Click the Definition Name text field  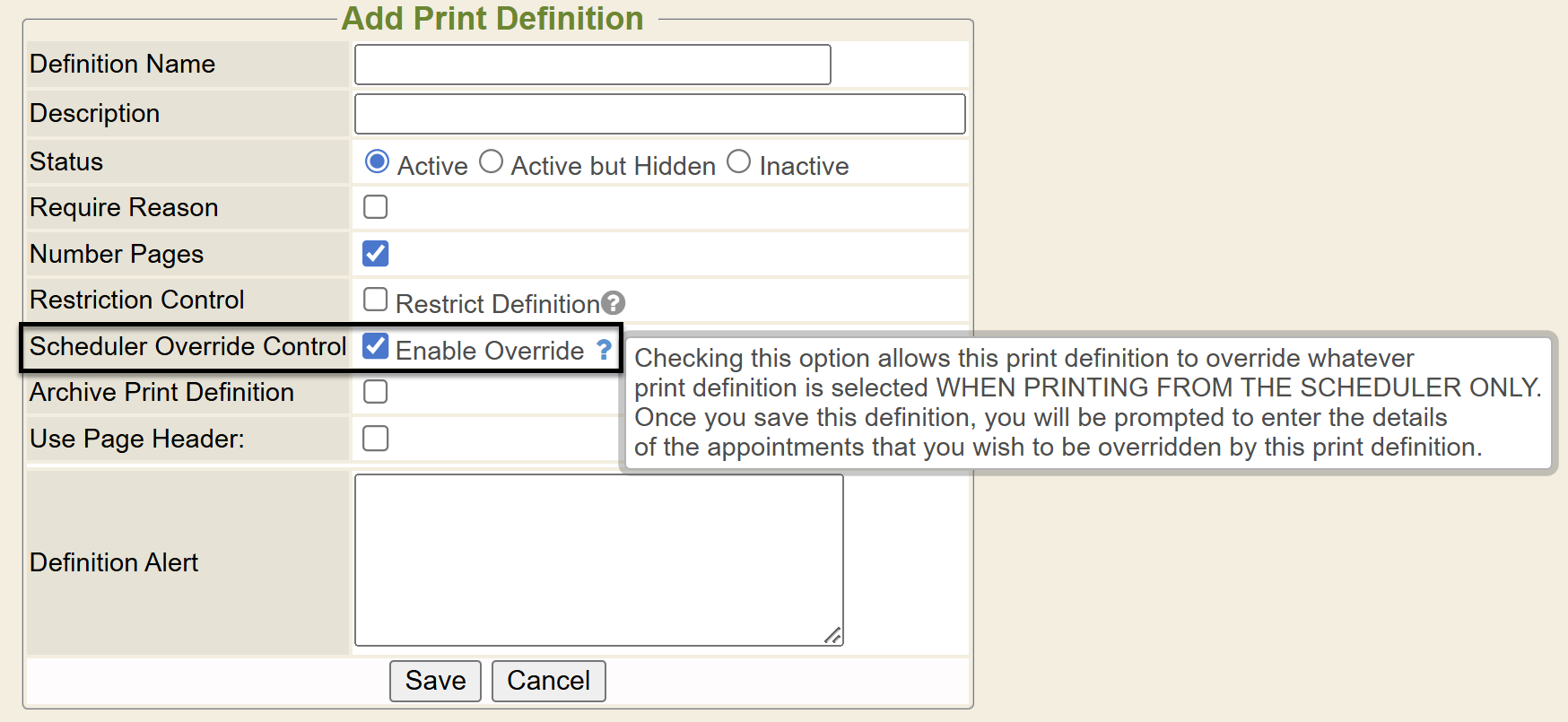click(x=592, y=65)
